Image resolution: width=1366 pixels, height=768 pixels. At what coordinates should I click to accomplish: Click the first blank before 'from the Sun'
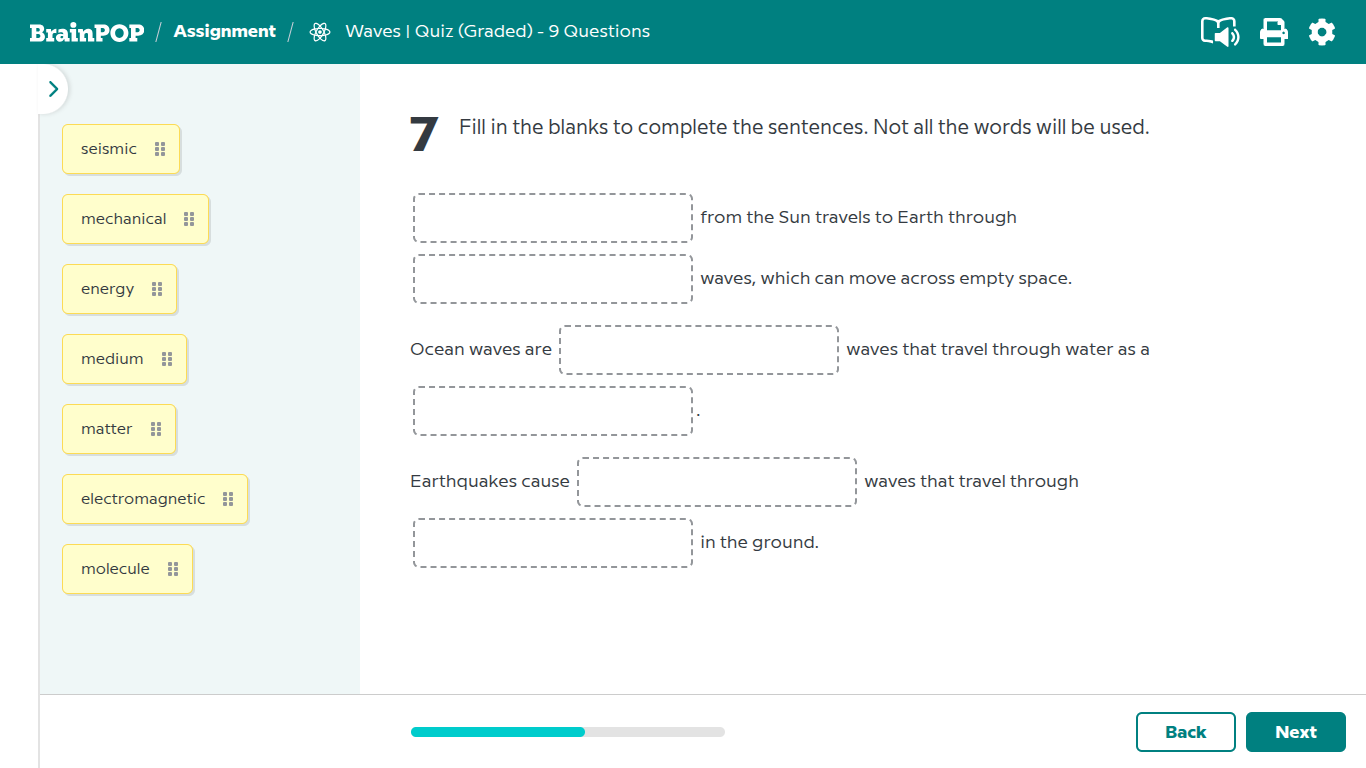pos(553,218)
